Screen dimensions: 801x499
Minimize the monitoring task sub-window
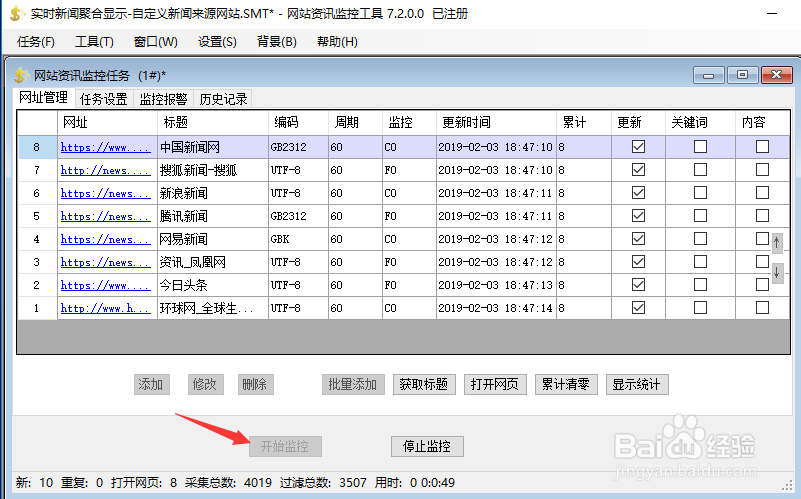coord(709,75)
